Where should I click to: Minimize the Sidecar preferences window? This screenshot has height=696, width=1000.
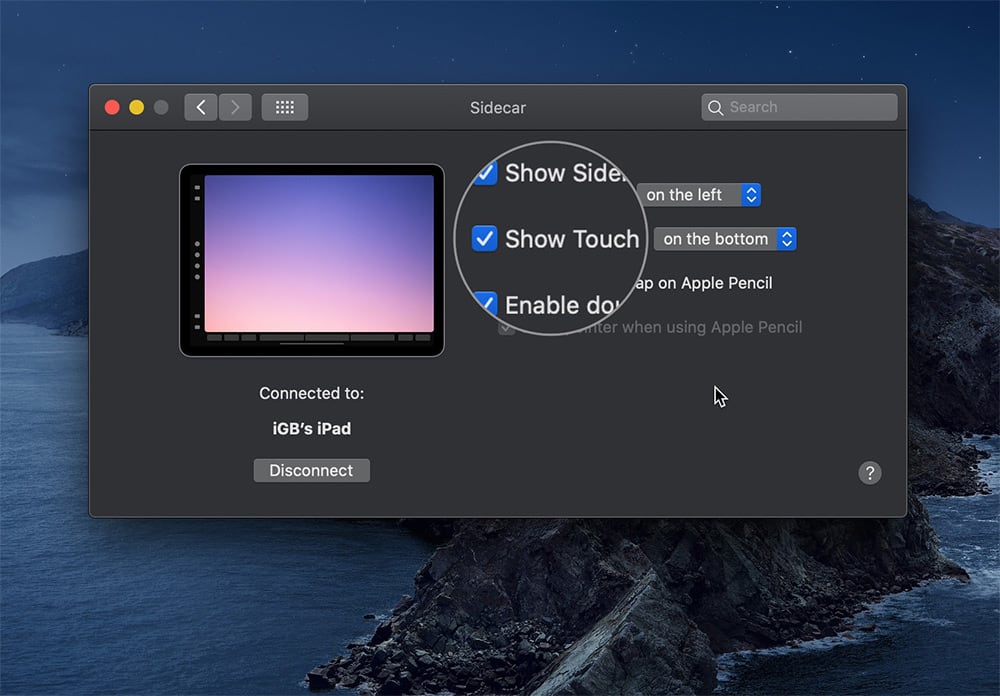tap(135, 106)
